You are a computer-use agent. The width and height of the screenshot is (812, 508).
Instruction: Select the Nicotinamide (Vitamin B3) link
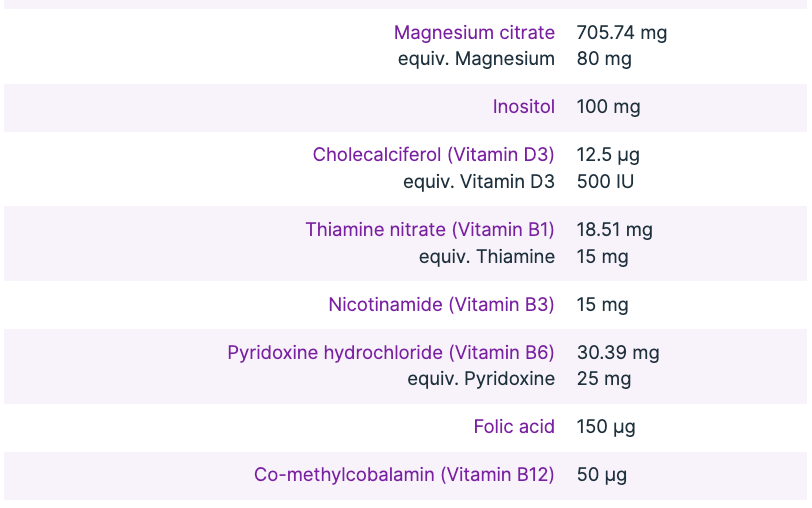(x=441, y=304)
